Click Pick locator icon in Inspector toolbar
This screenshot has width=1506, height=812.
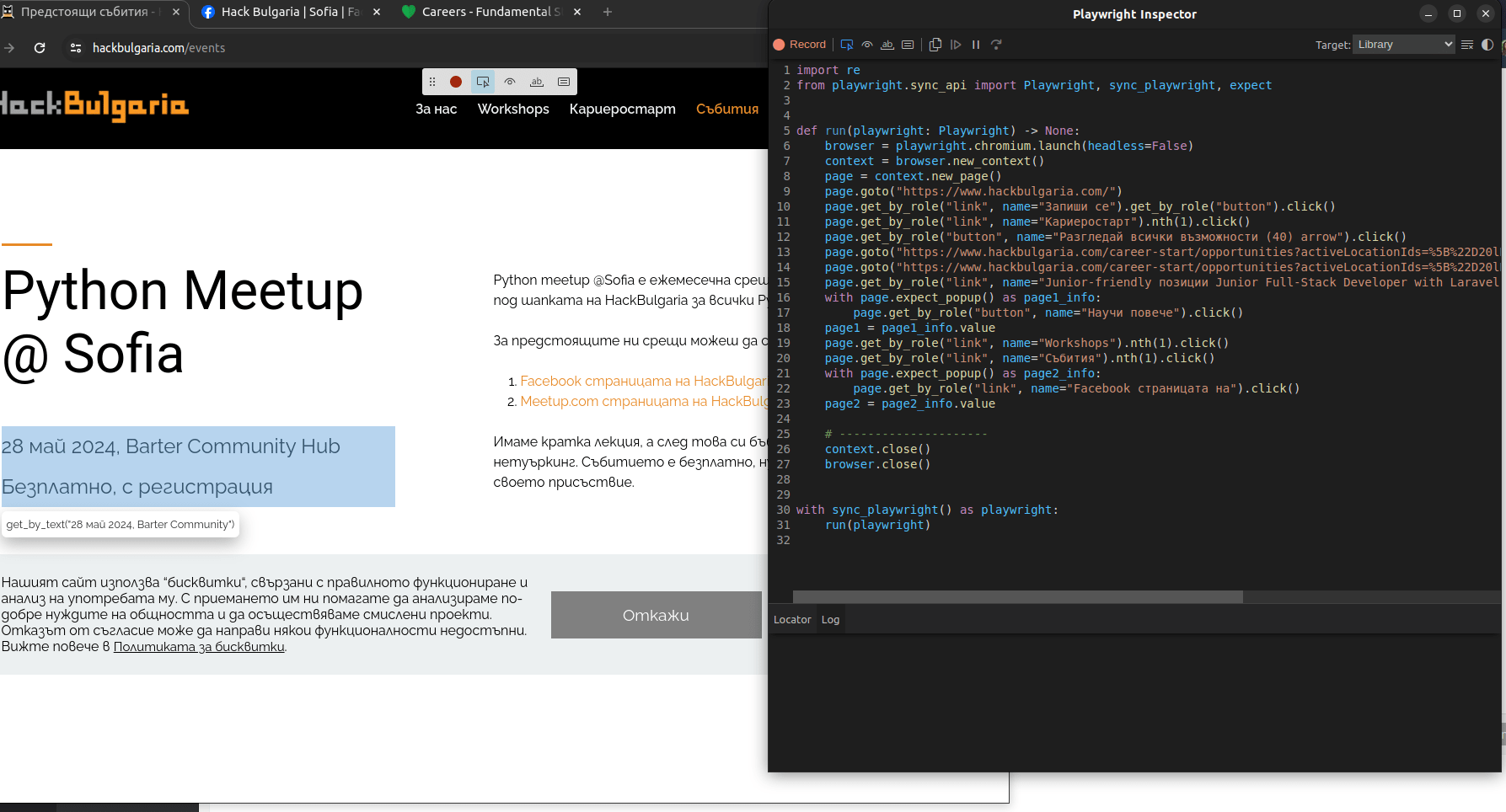click(x=847, y=45)
